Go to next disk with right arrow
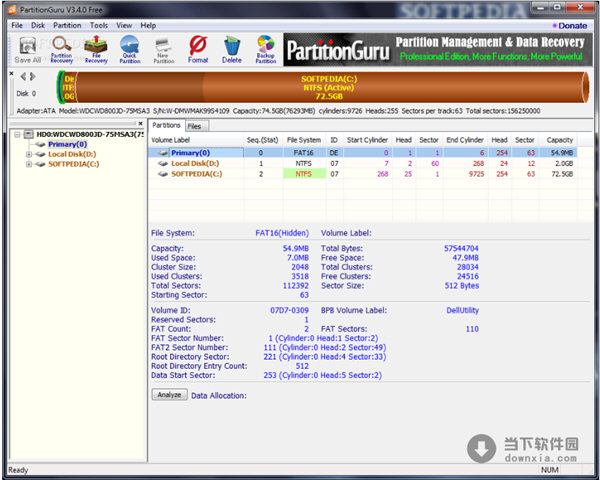 pyautogui.click(x=33, y=77)
